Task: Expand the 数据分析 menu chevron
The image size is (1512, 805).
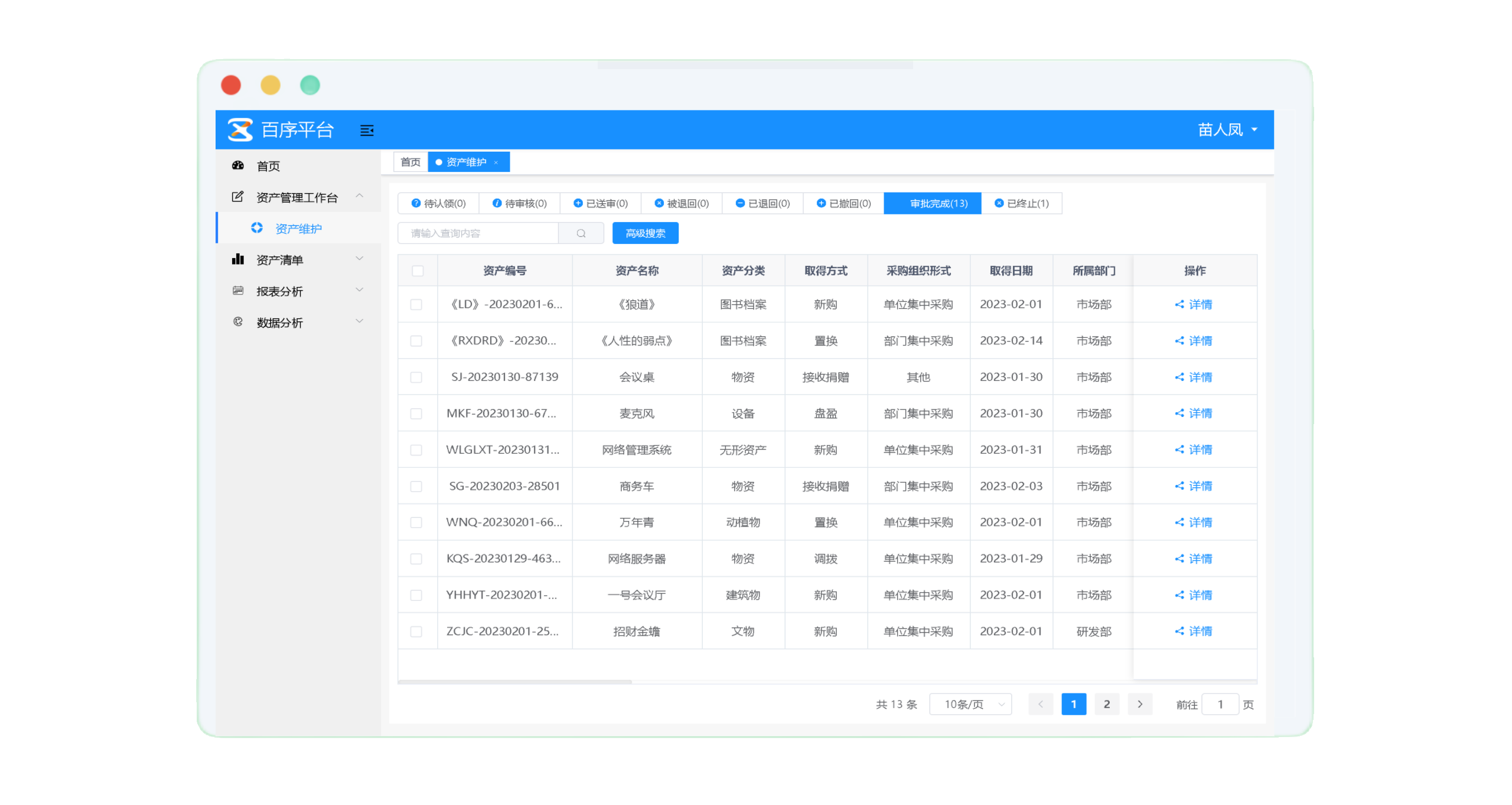Action: pos(359,321)
